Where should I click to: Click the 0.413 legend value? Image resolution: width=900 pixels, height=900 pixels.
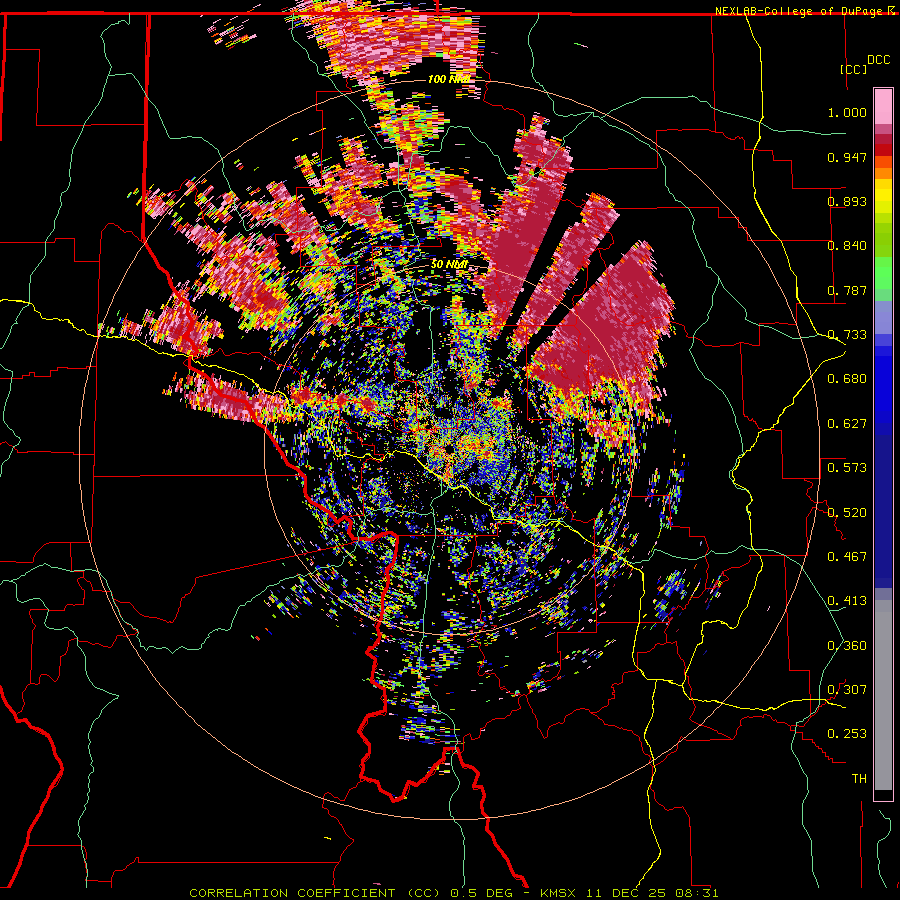(x=847, y=601)
